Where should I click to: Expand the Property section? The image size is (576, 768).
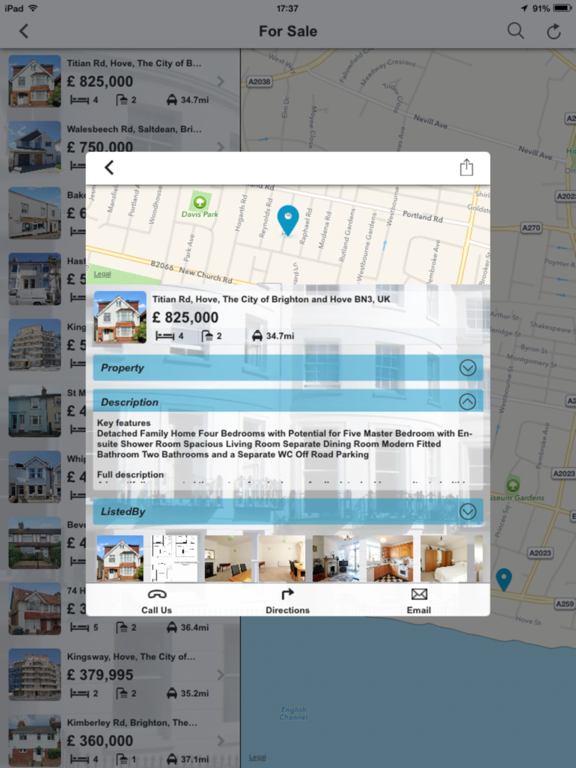(x=288, y=368)
